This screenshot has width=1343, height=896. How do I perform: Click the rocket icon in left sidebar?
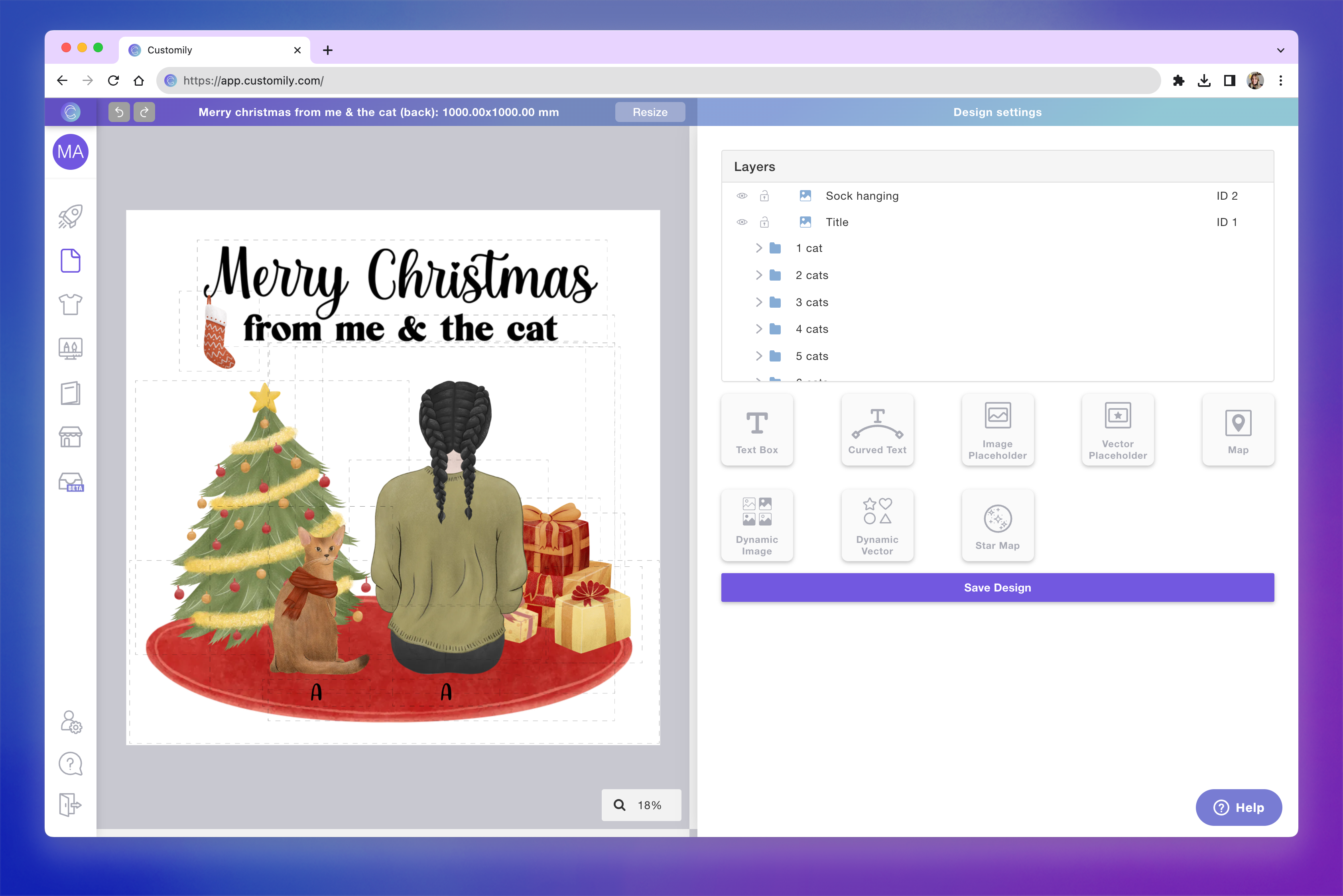pos(70,216)
